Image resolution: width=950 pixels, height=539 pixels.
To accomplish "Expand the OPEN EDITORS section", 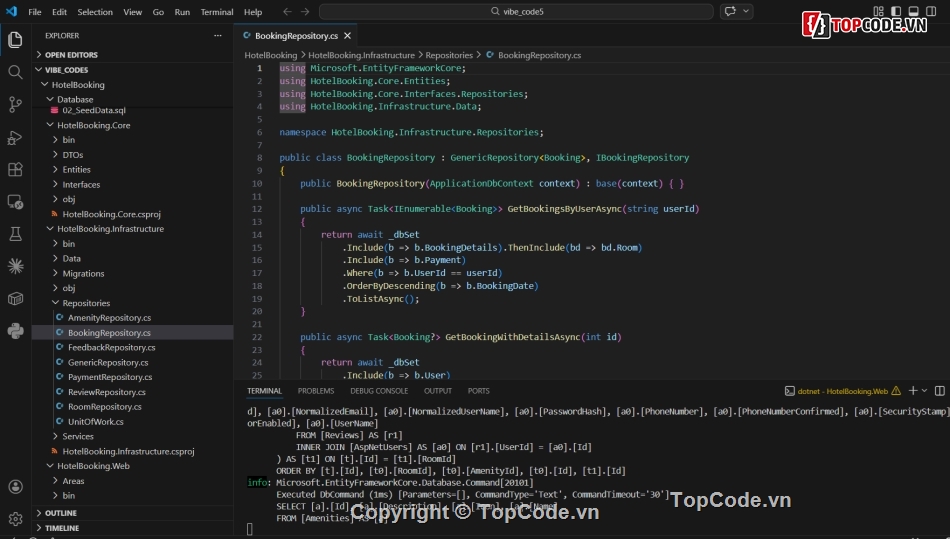I will coord(70,55).
